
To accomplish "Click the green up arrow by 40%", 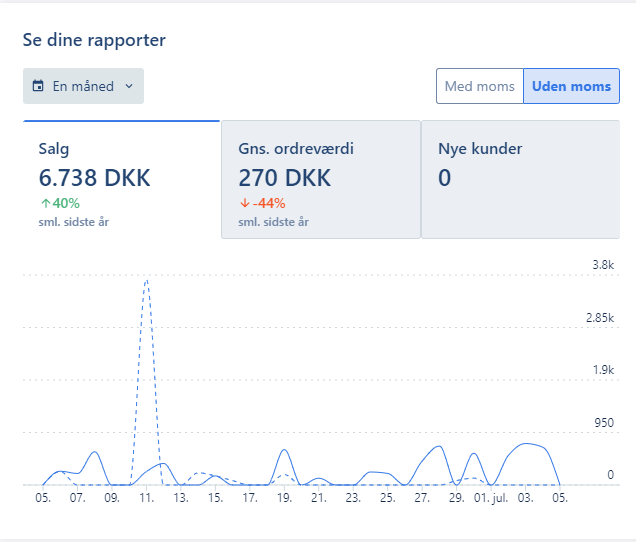I will 45,203.
